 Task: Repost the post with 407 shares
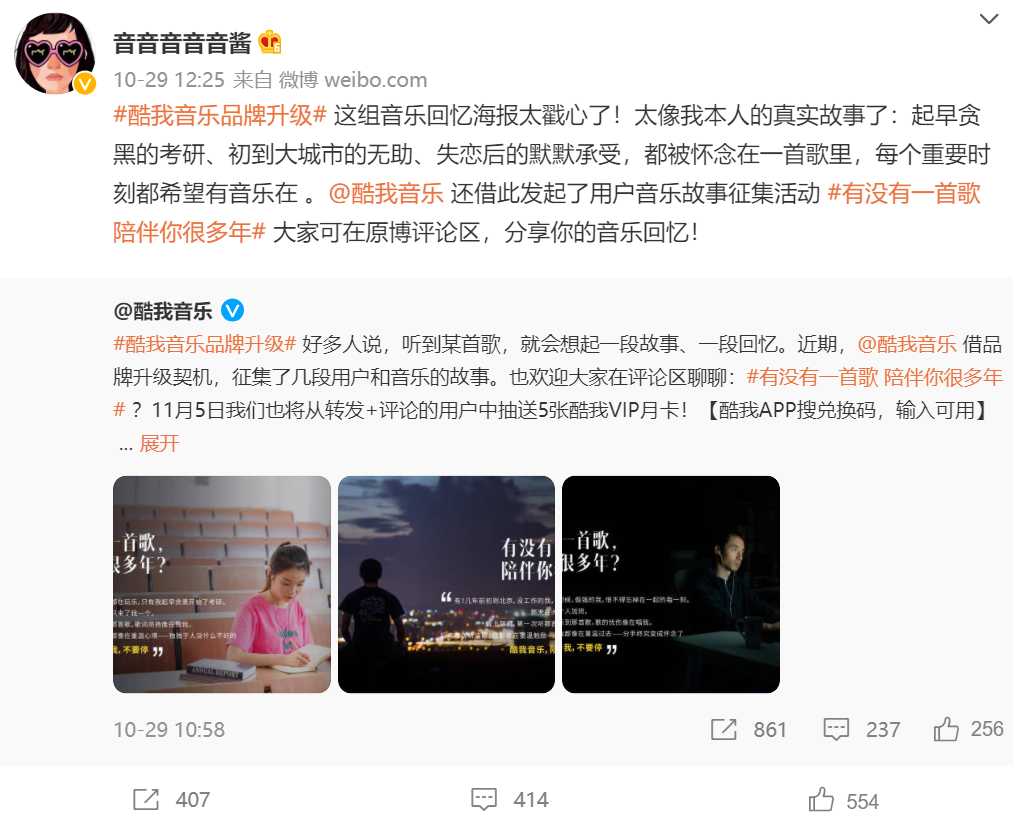[x=171, y=800]
